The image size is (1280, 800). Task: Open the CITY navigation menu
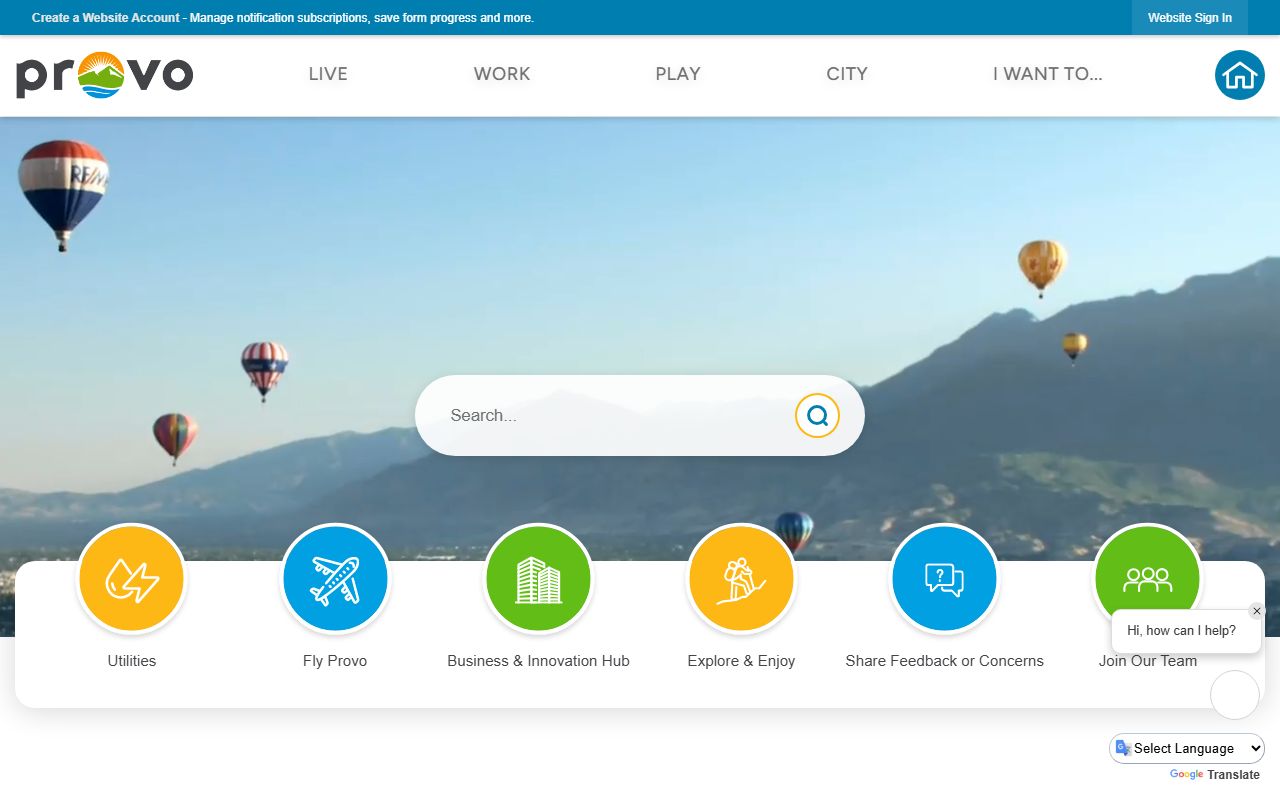847,74
